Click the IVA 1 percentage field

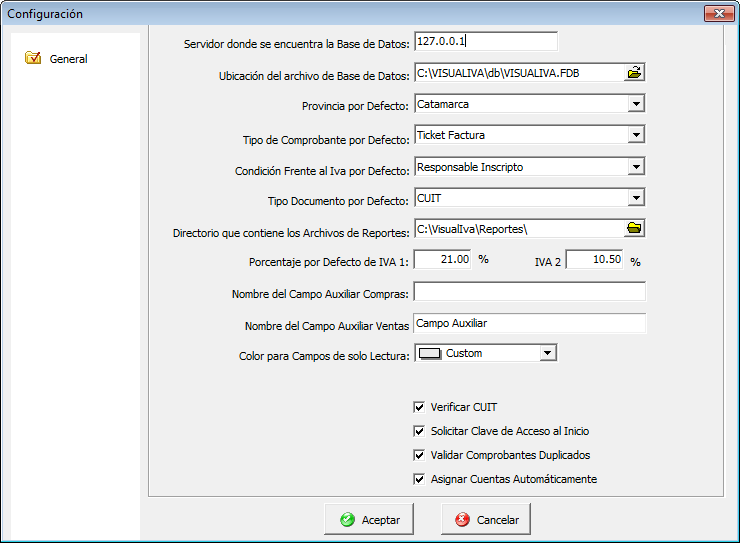[x=442, y=259]
